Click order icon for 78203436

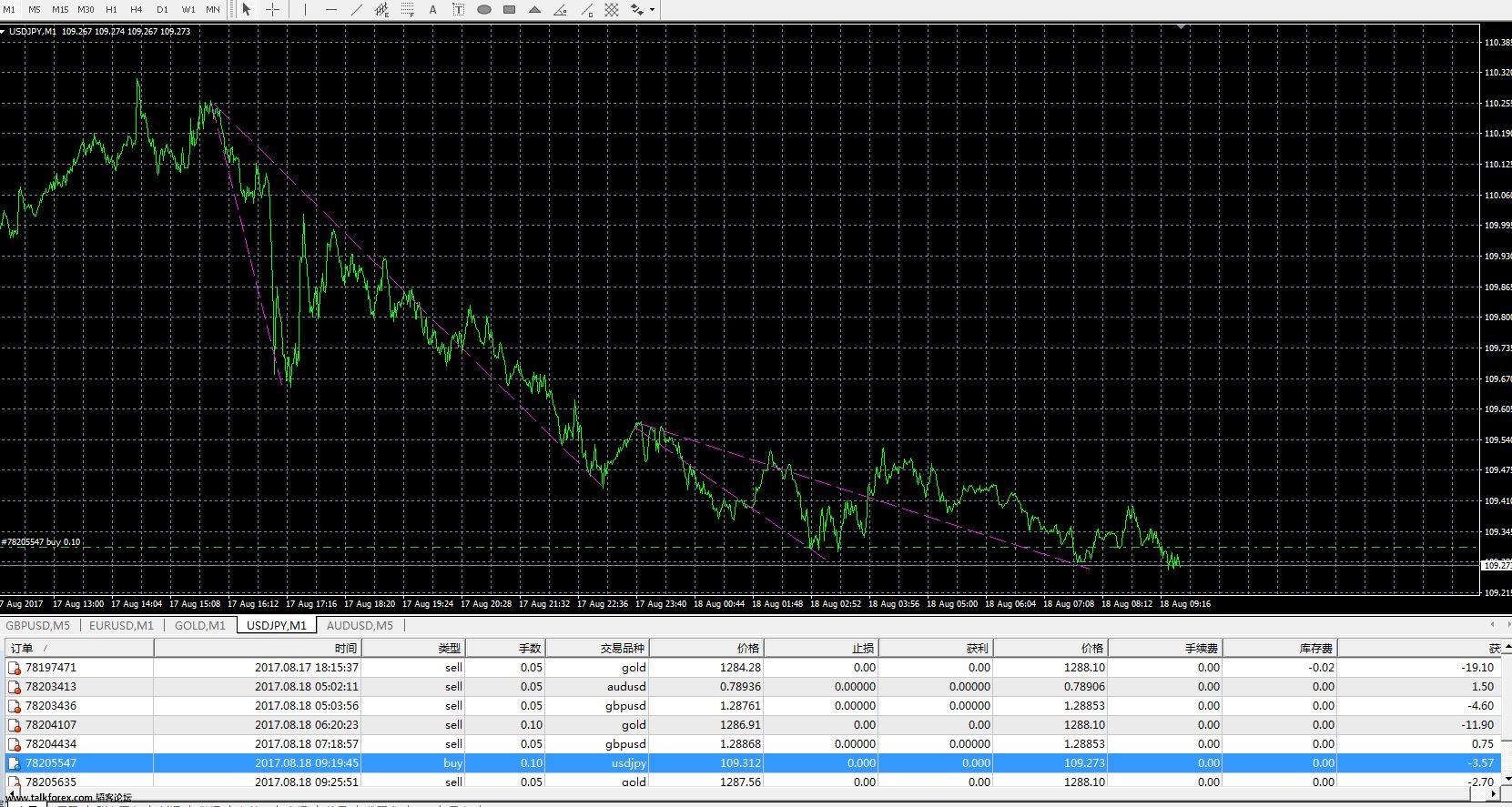(15, 706)
